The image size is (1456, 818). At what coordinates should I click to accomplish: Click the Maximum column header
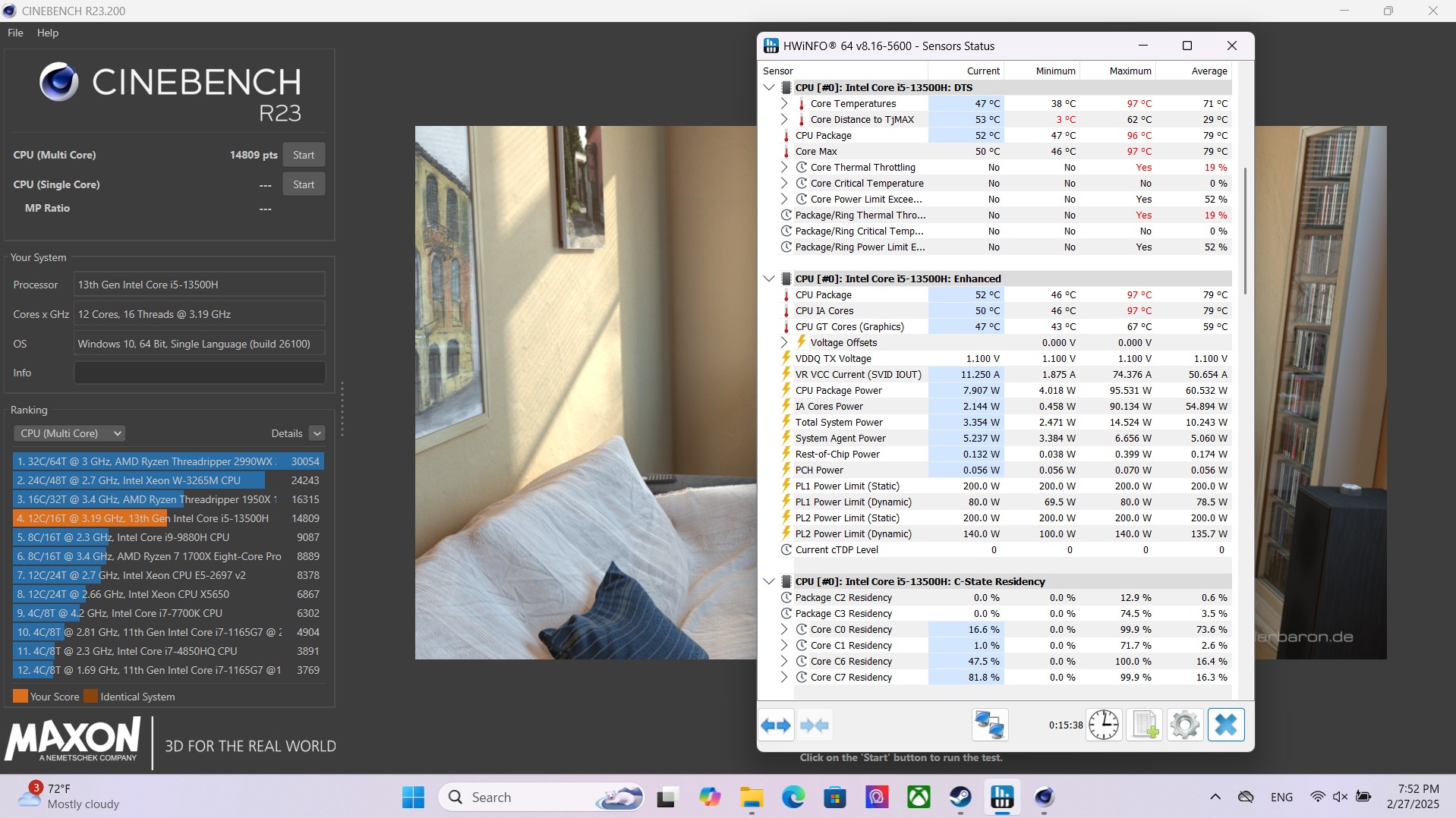[x=1117, y=71]
